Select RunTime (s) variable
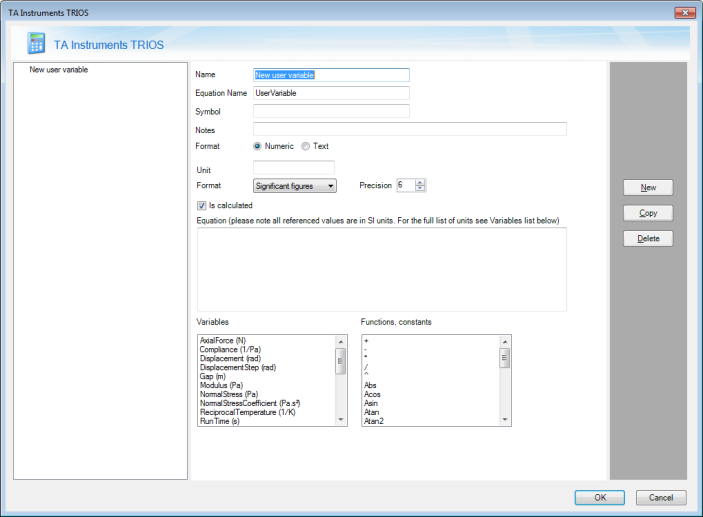 coord(220,421)
